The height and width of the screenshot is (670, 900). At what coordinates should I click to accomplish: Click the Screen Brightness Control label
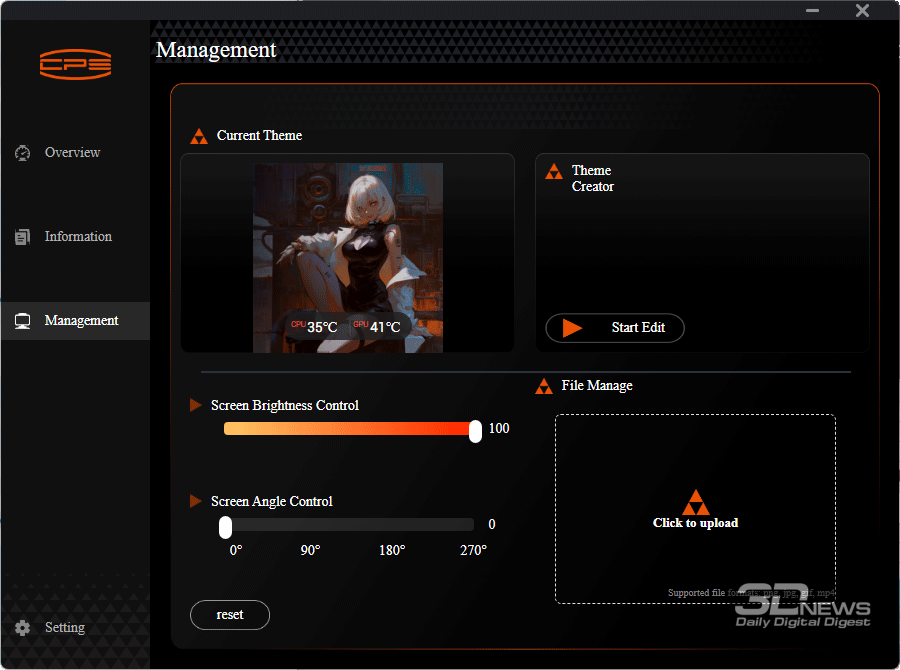(285, 405)
